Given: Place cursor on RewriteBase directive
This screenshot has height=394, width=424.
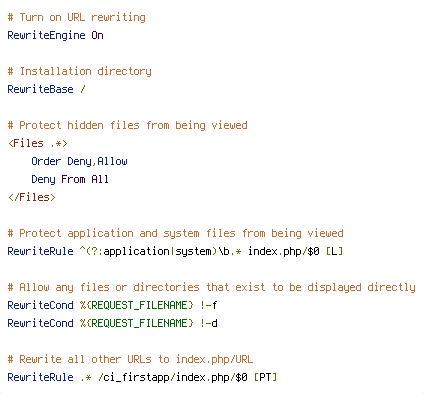Looking at the screenshot, I should pos(40,89).
